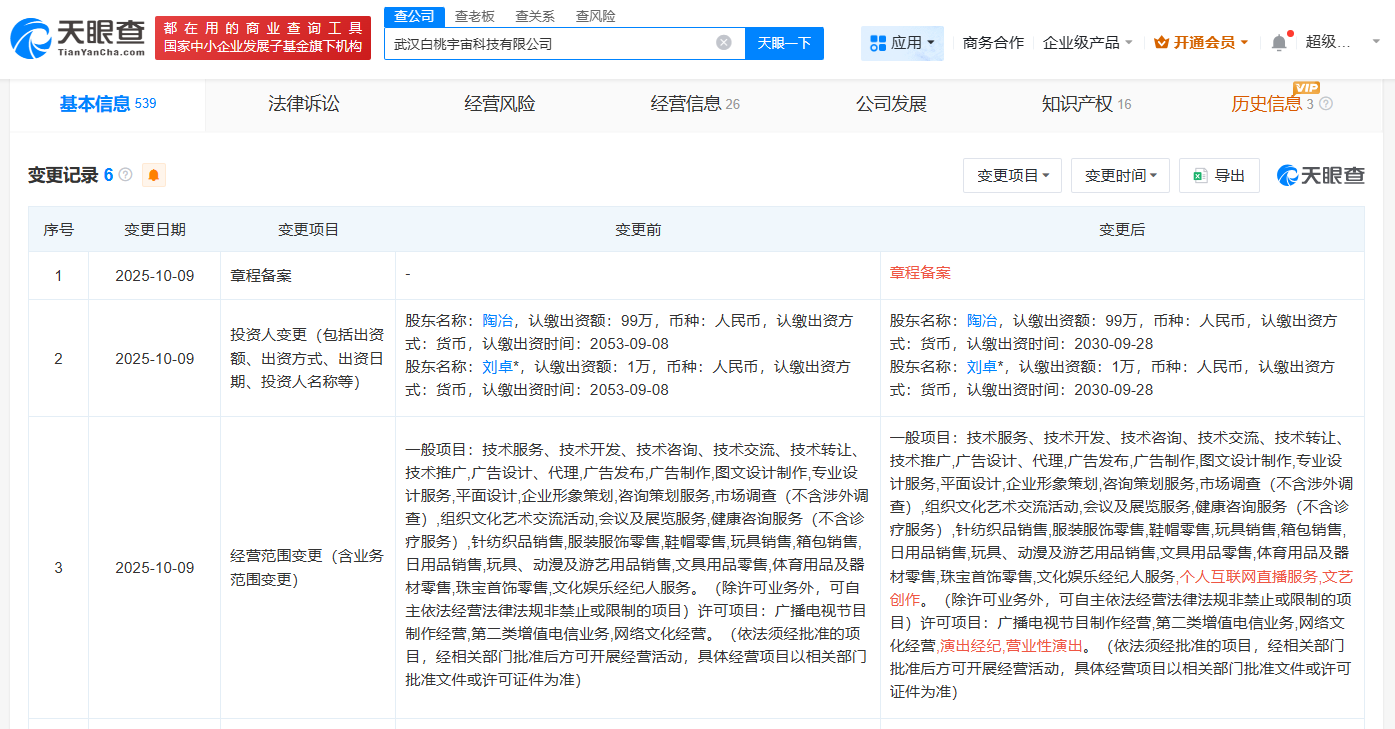The height and width of the screenshot is (729, 1395).
Task: Click the Excel icon inside 导出 button
Action: [1199, 175]
